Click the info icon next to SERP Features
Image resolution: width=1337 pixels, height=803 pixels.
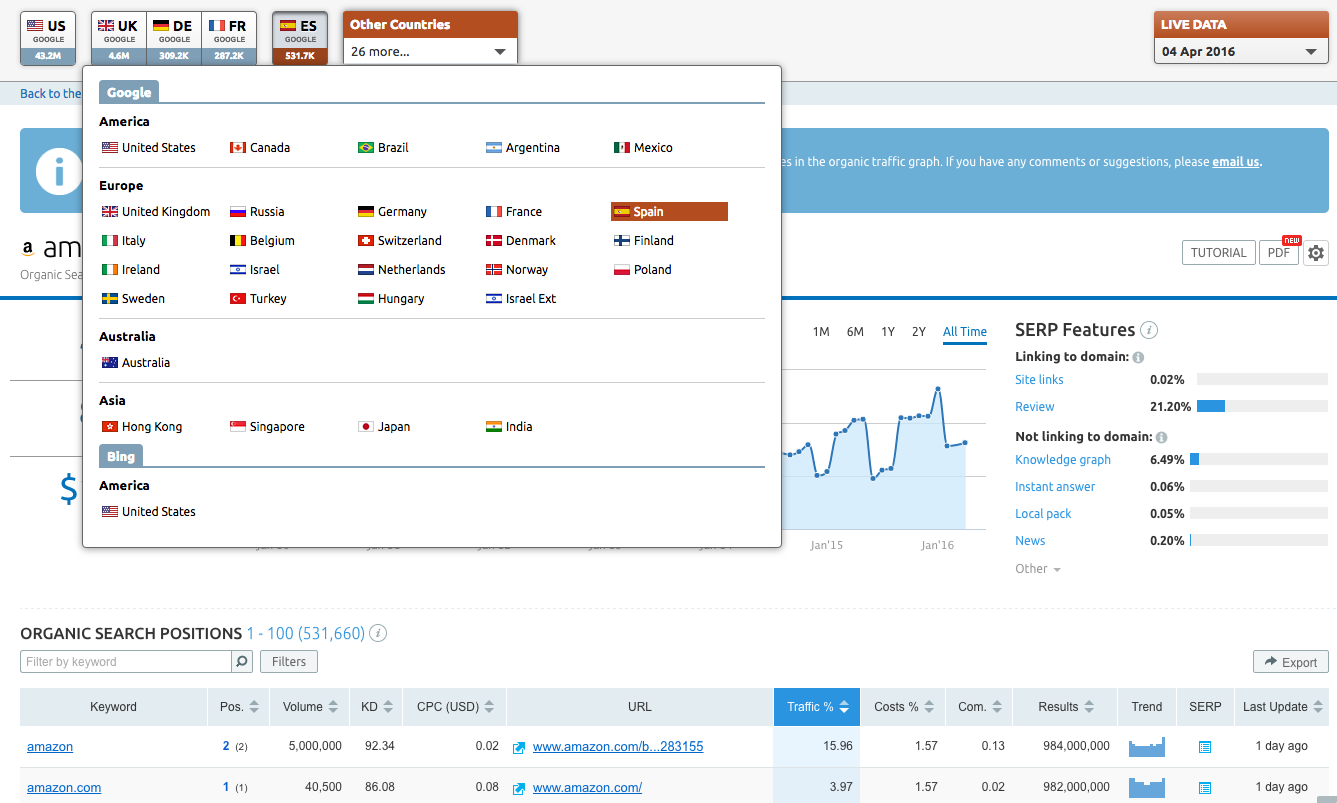1149,330
